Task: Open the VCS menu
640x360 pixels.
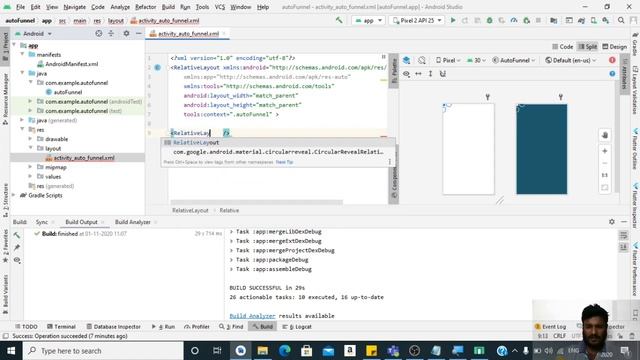Action: point(220,7)
